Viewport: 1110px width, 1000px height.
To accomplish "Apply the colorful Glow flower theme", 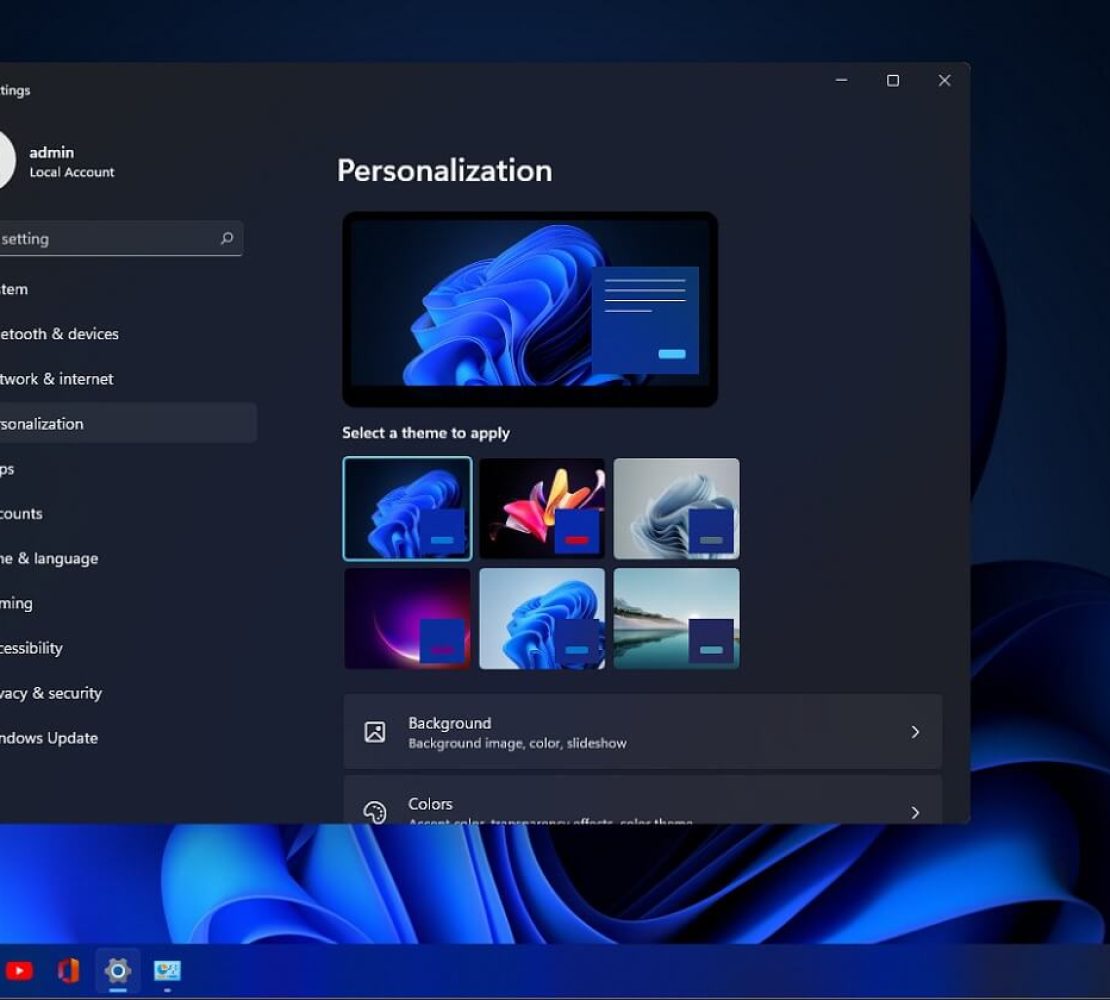I will pyautogui.click(x=542, y=508).
